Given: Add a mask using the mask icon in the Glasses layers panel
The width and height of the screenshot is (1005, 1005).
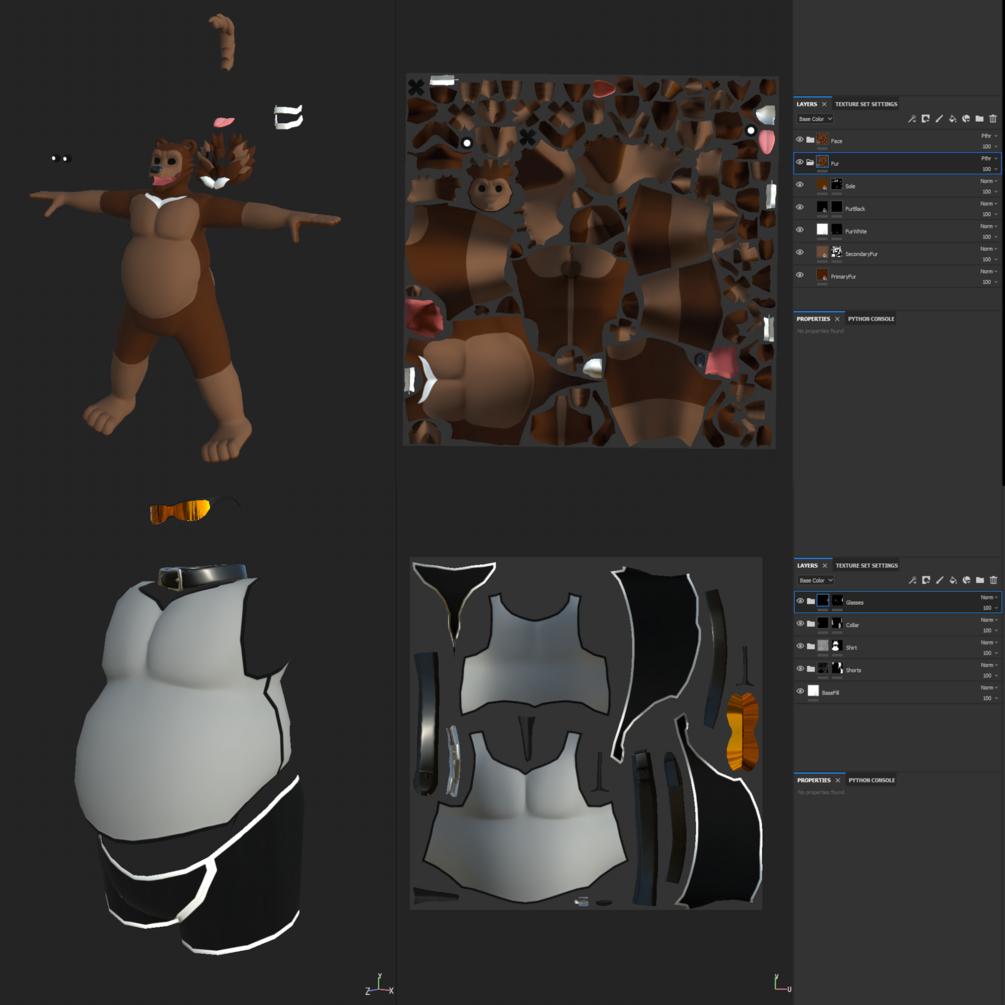Looking at the screenshot, I should click(x=926, y=580).
